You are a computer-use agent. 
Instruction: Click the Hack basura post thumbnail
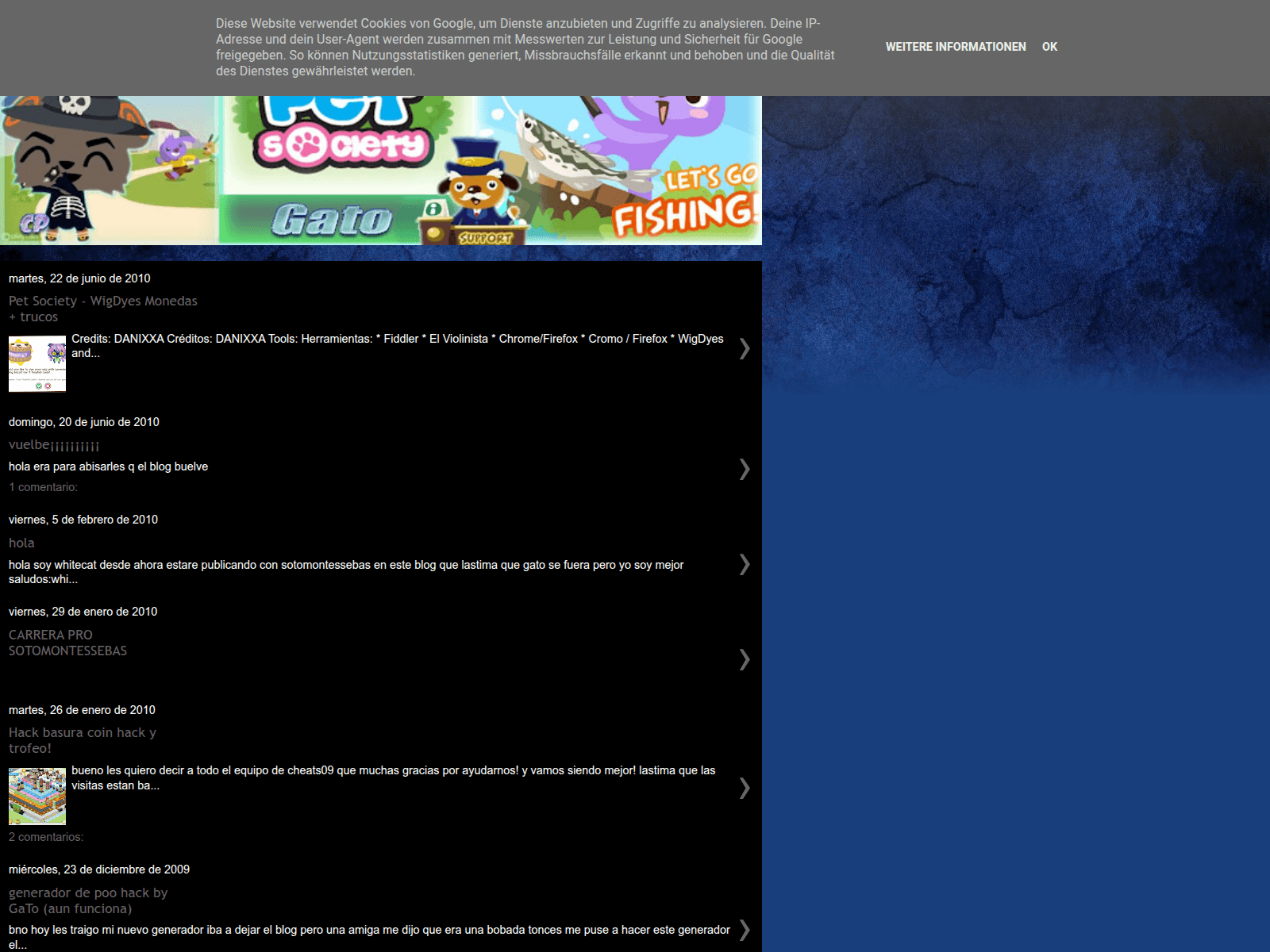37,796
